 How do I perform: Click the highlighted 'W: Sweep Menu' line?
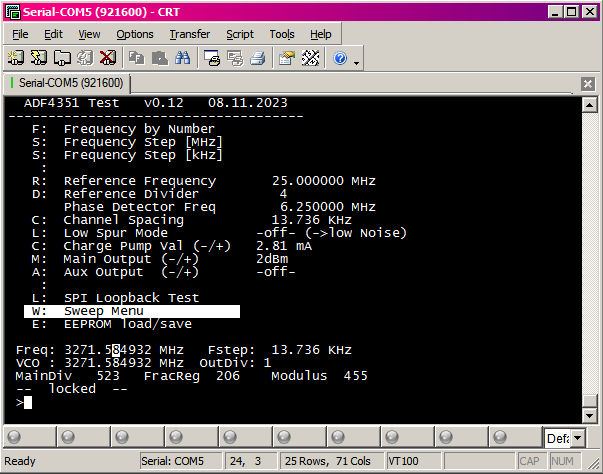point(132,311)
